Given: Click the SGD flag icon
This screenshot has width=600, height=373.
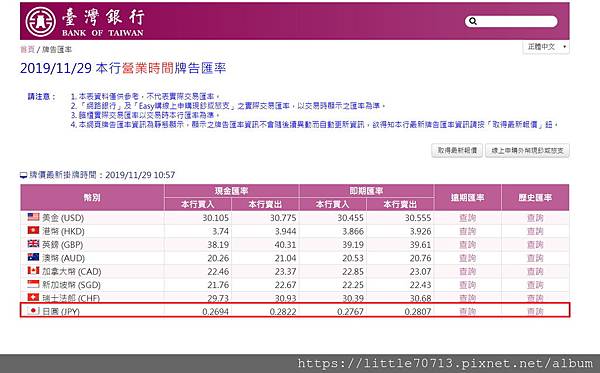Looking at the screenshot, I should tap(33, 284).
